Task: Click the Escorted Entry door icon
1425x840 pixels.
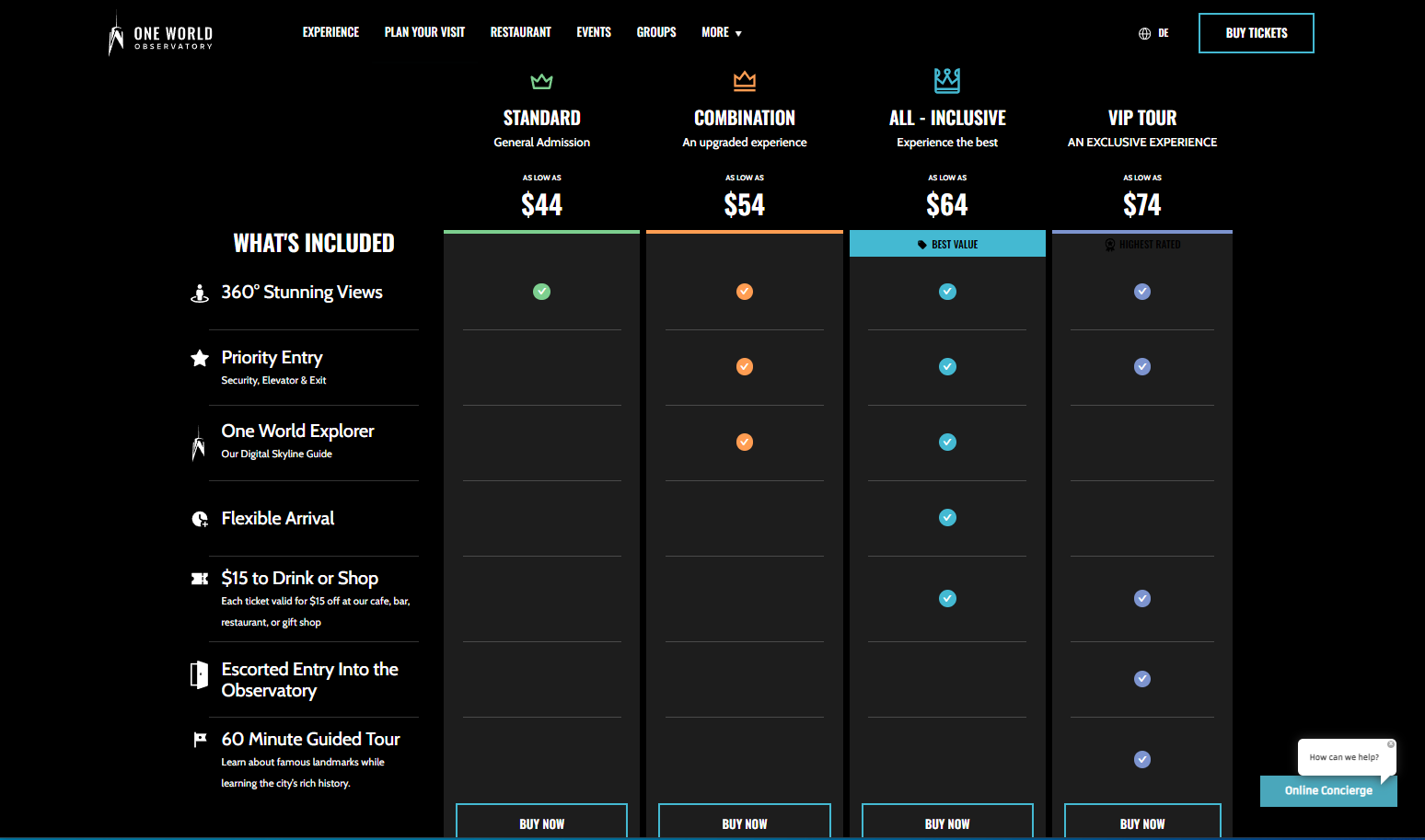Action: click(x=199, y=674)
